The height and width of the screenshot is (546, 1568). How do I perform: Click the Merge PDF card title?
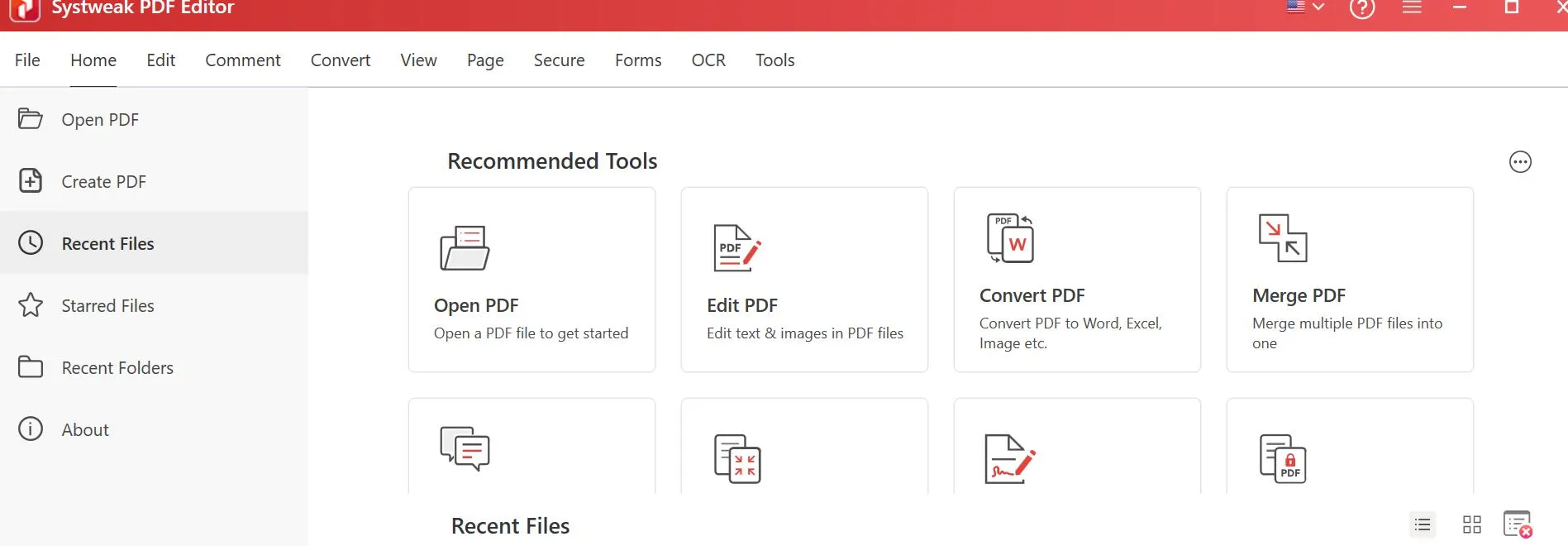[x=1299, y=295]
